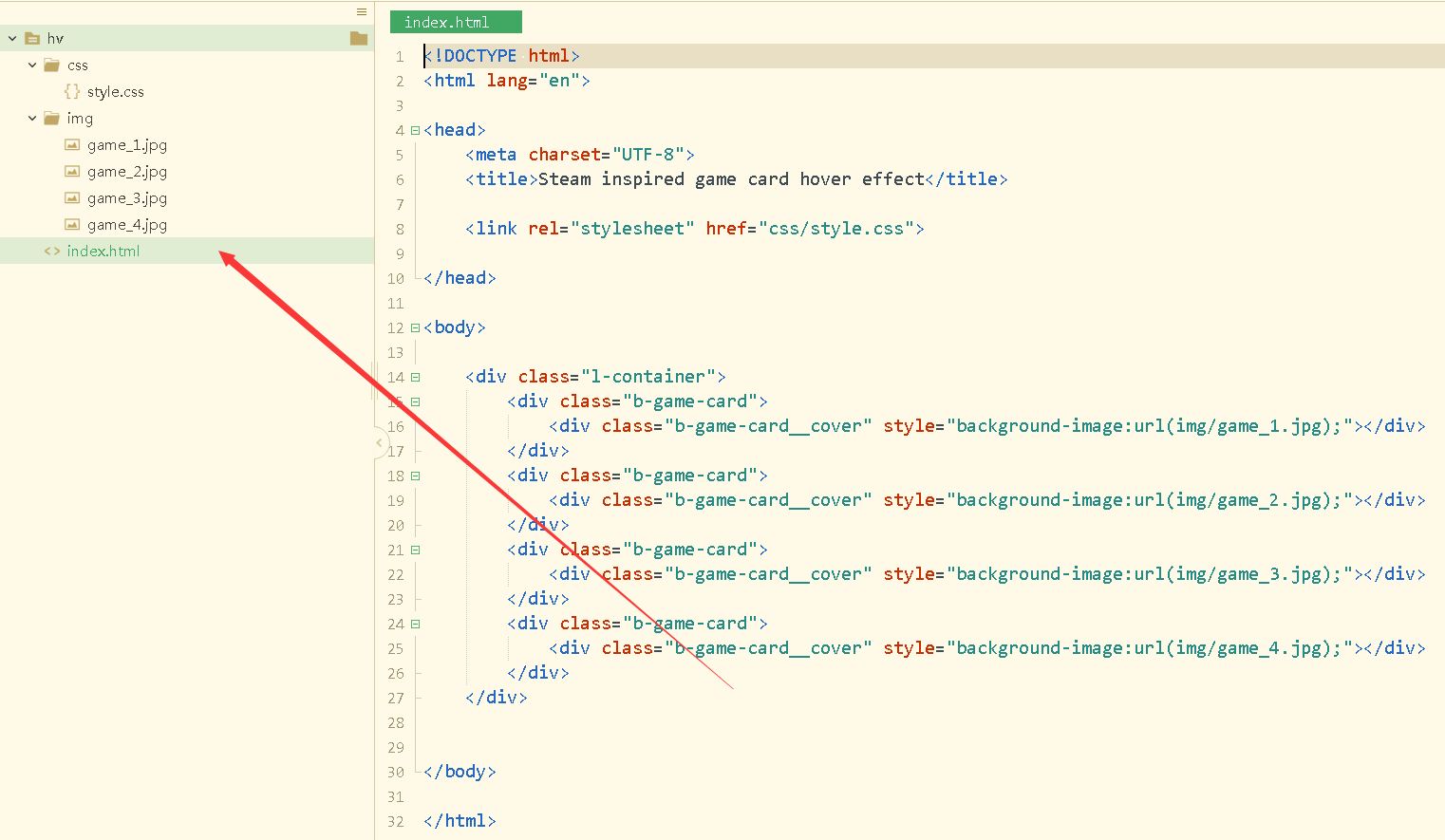Click the img/game_2.jpg url in line 19
1445x840 pixels.
point(1248,500)
